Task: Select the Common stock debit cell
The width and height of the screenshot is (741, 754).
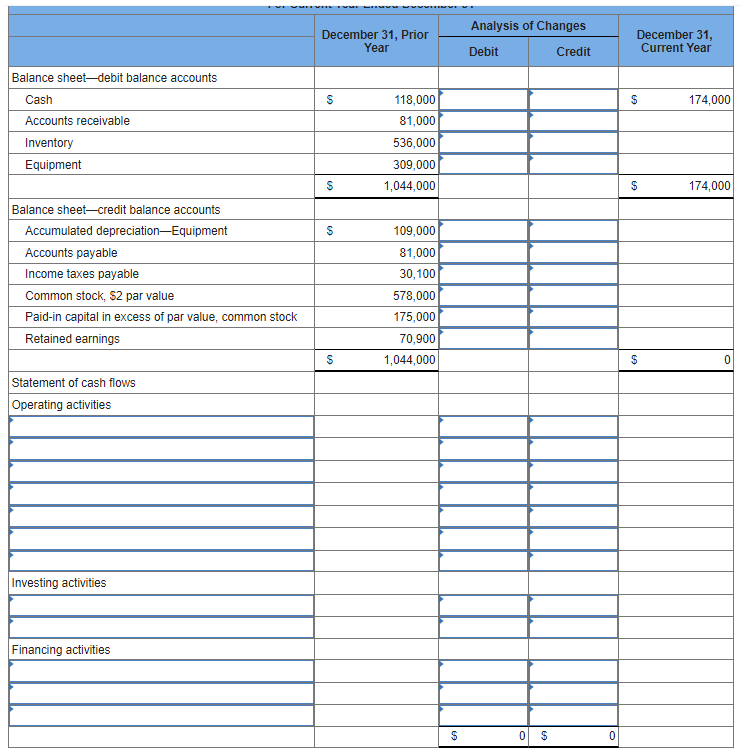Action: coord(483,295)
